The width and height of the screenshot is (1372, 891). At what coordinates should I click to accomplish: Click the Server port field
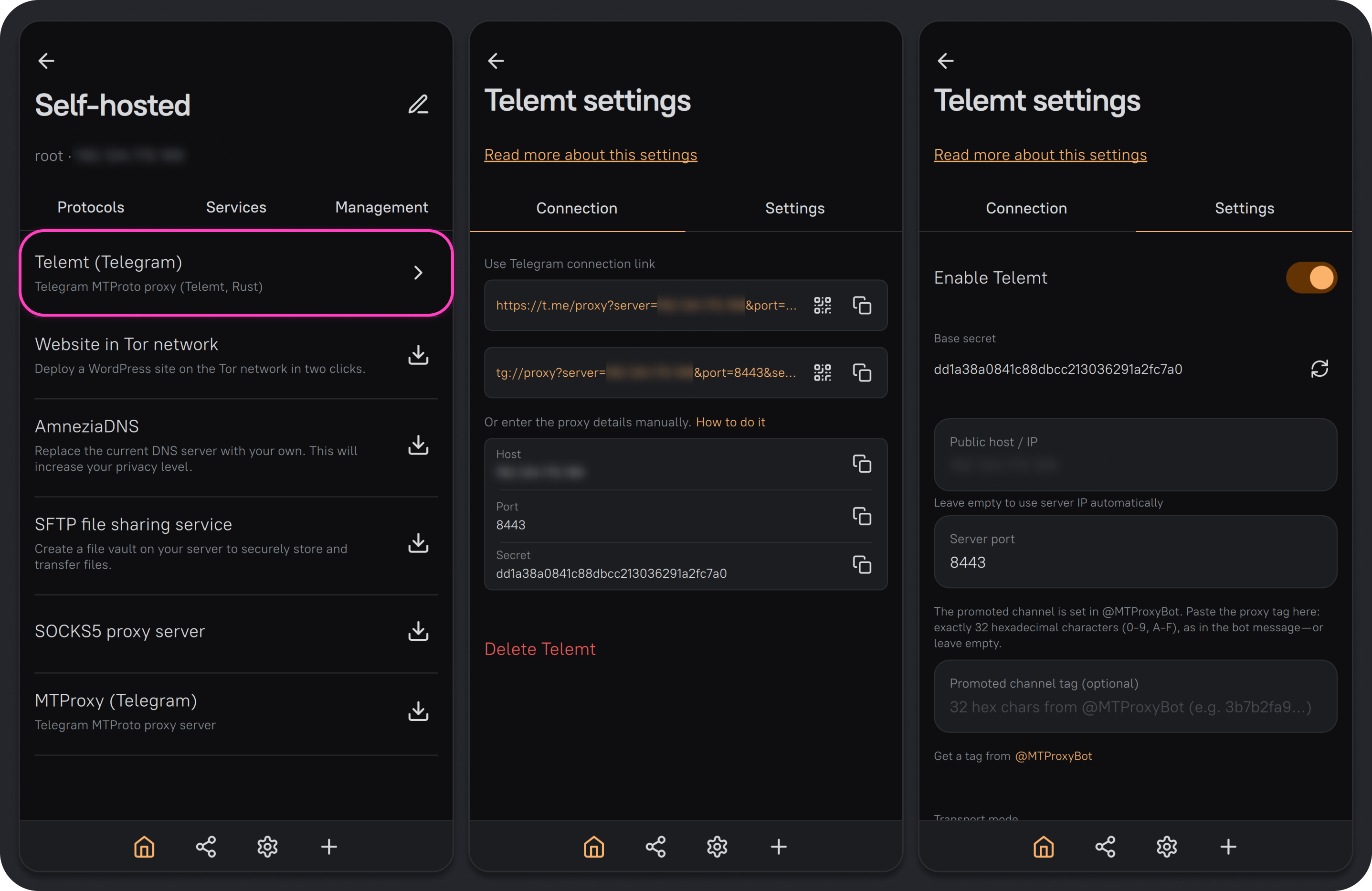1135,552
